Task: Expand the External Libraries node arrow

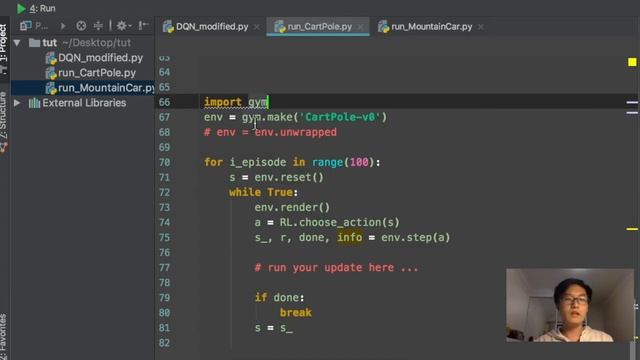Action: click(17, 103)
